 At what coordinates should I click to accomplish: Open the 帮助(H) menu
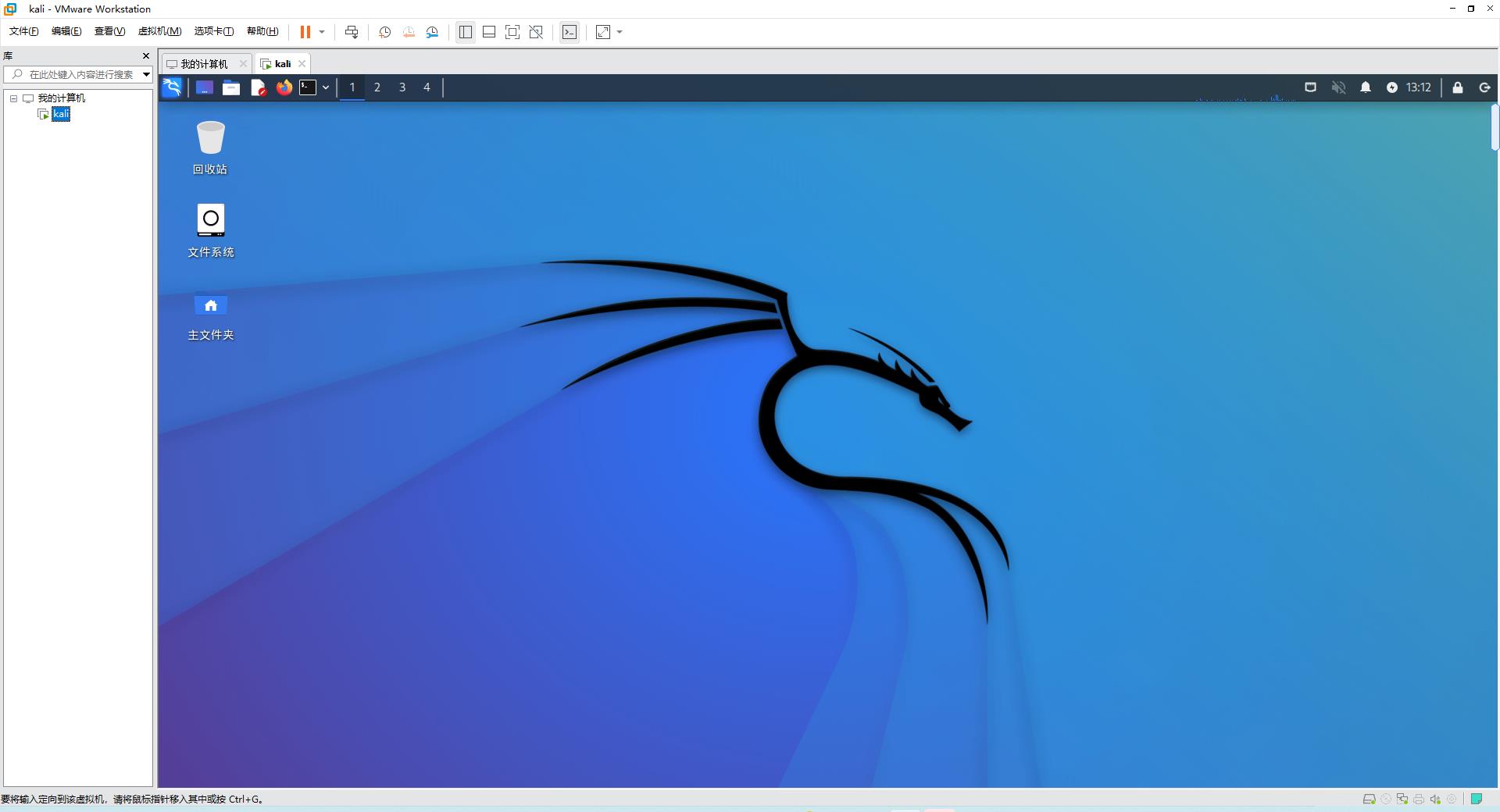click(262, 31)
